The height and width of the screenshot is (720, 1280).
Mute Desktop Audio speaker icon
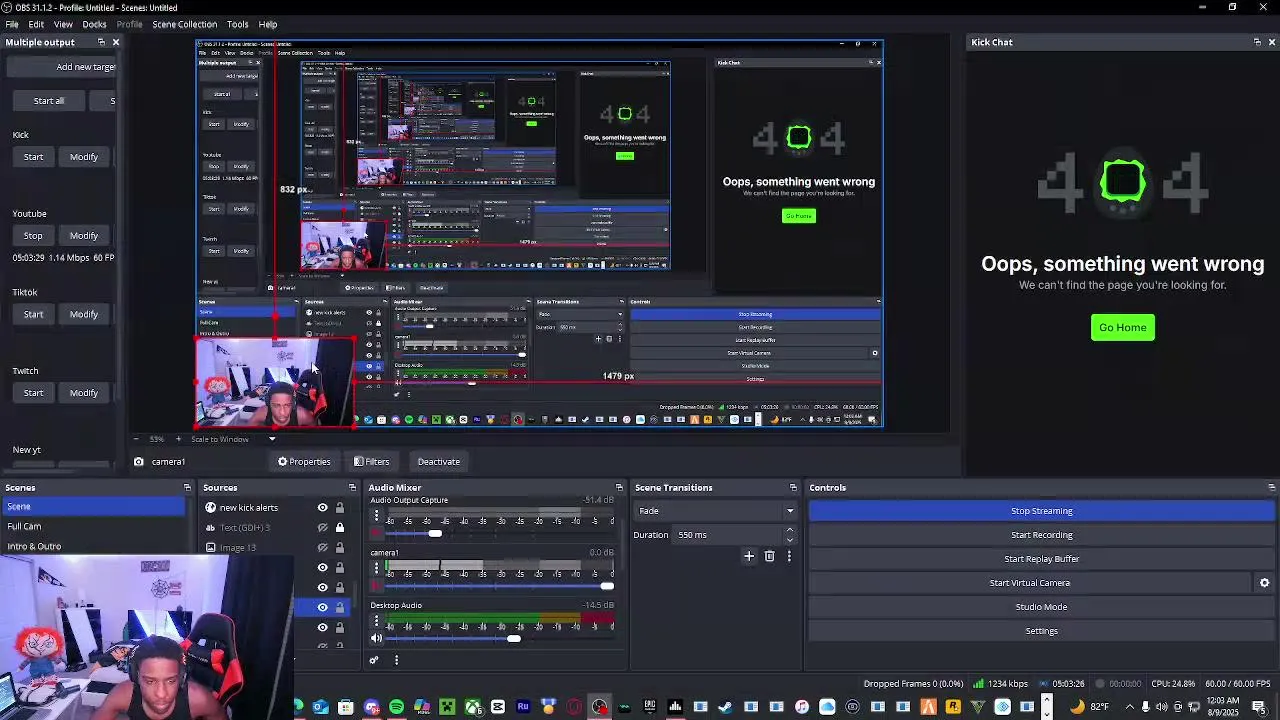pos(377,638)
